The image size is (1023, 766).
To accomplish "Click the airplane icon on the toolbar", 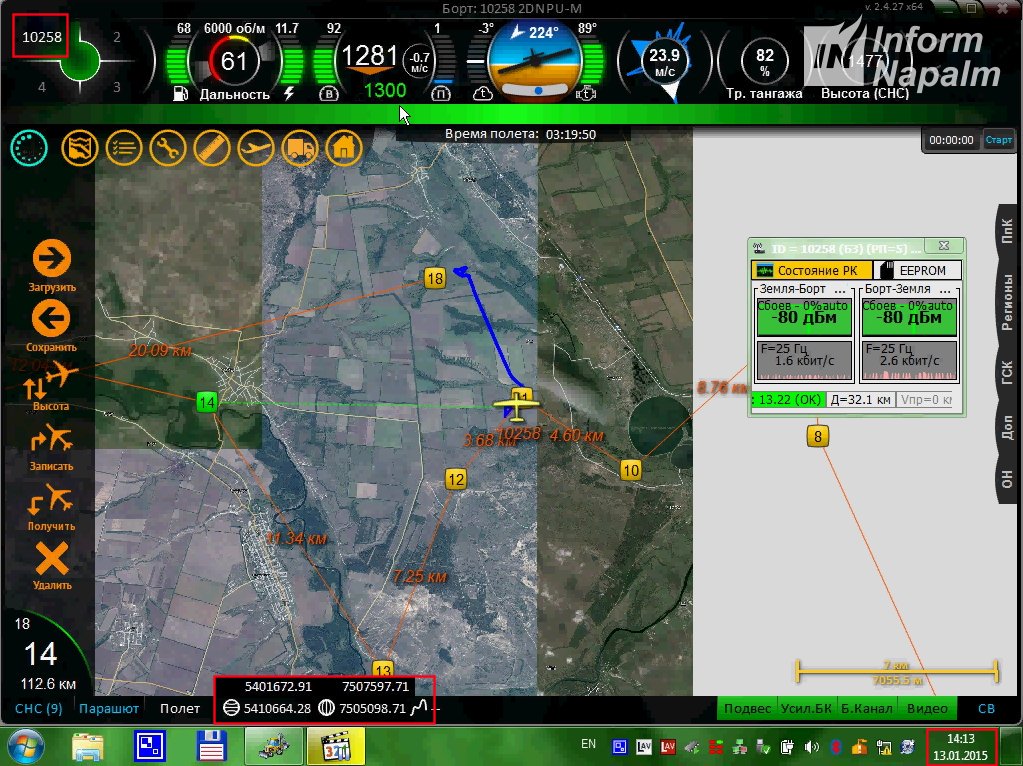I will pyautogui.click(x=256, y=147).
